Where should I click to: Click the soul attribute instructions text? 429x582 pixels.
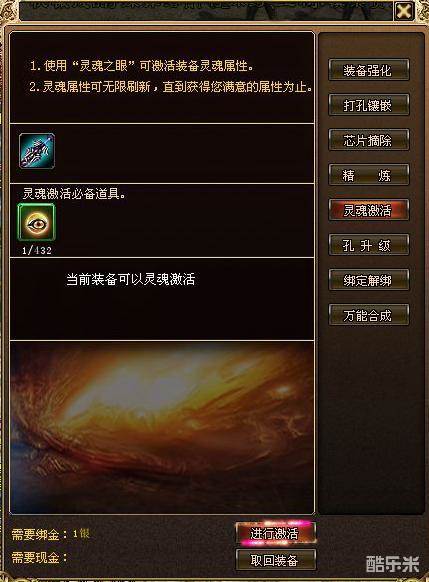pos(171,76)
